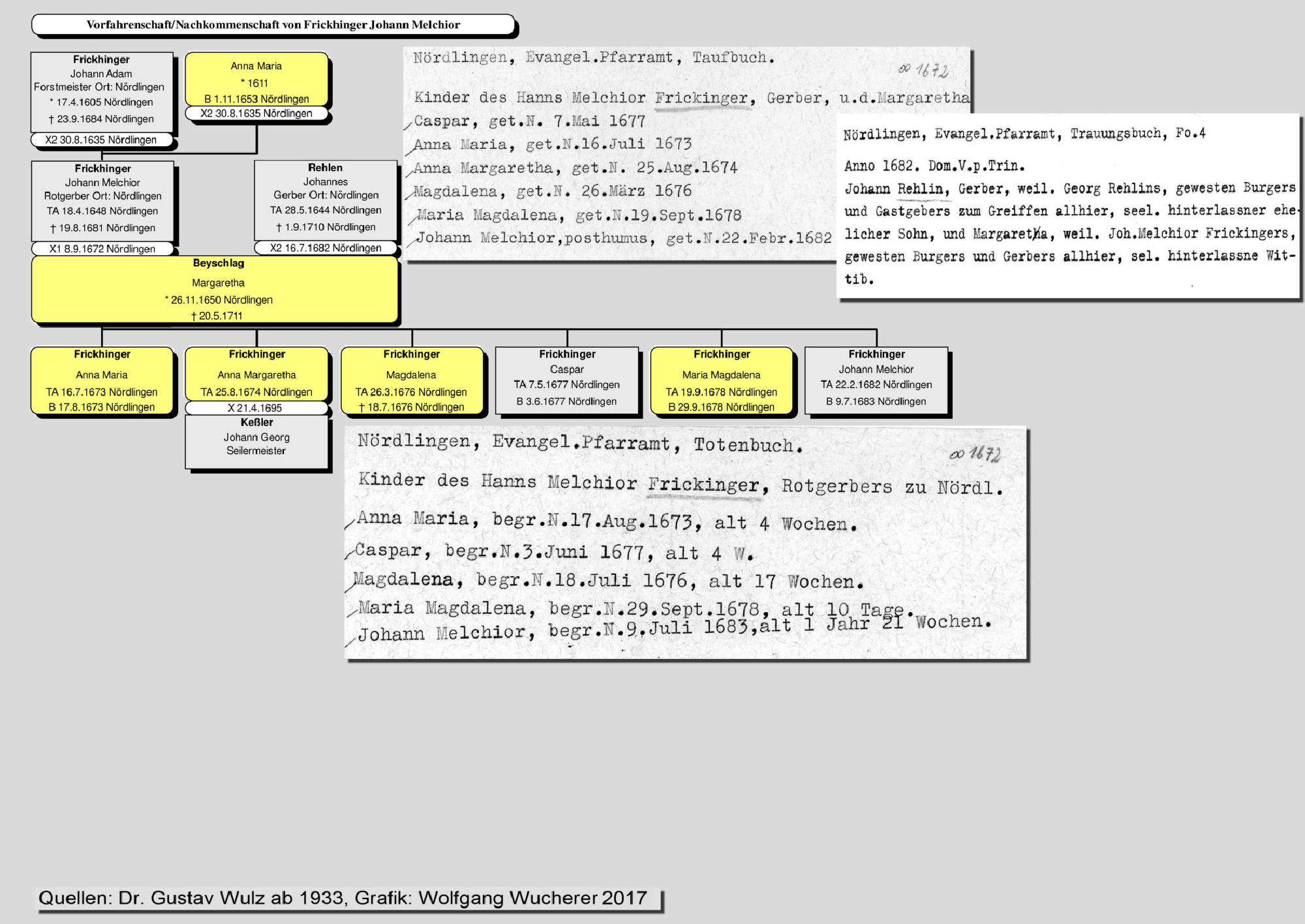Select child Caspar Frickhinger box
The width and height of the screenshot is (1305, 924).
(x=566, y=380)
